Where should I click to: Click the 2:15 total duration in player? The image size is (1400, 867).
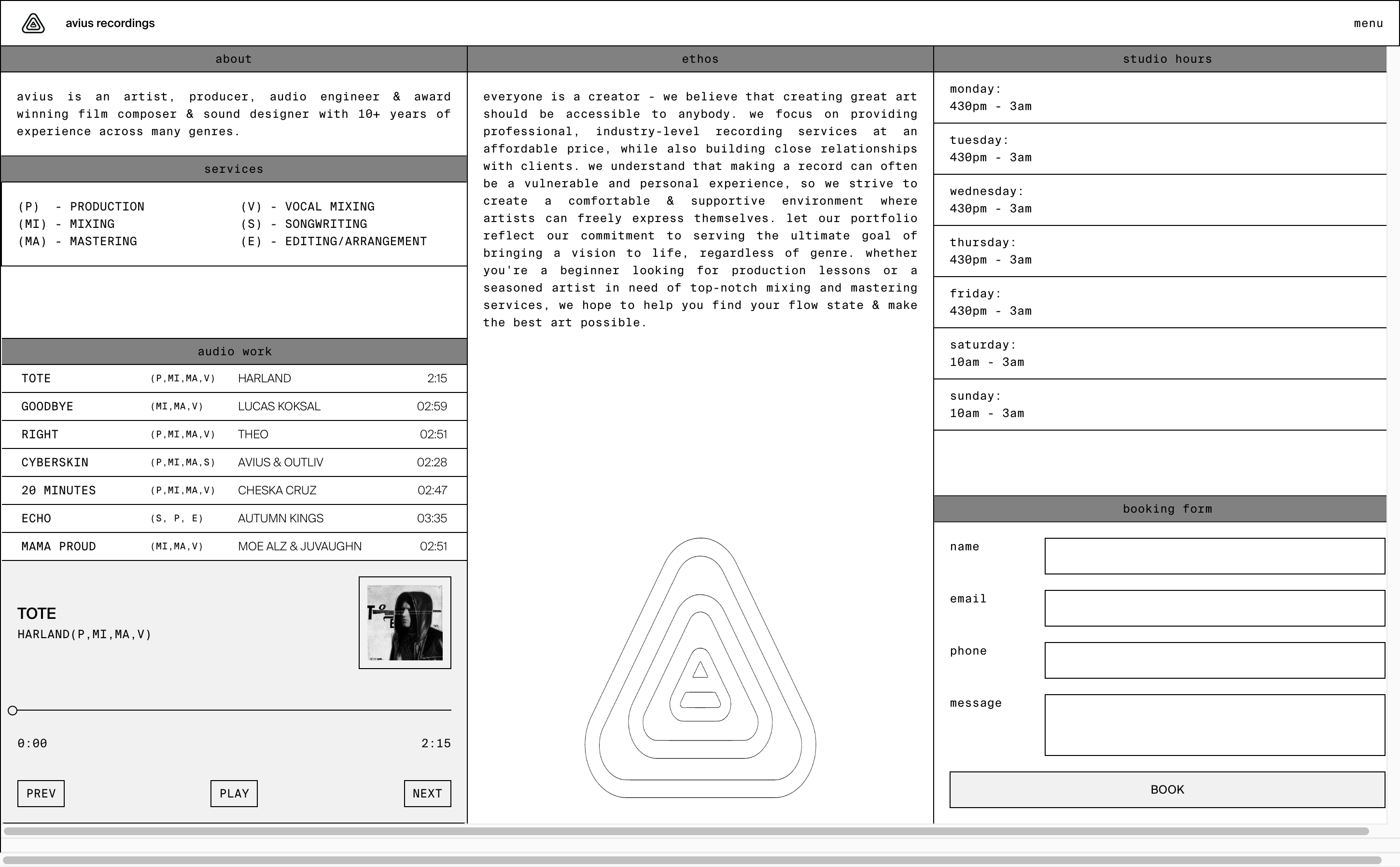[x=436, y=744]
